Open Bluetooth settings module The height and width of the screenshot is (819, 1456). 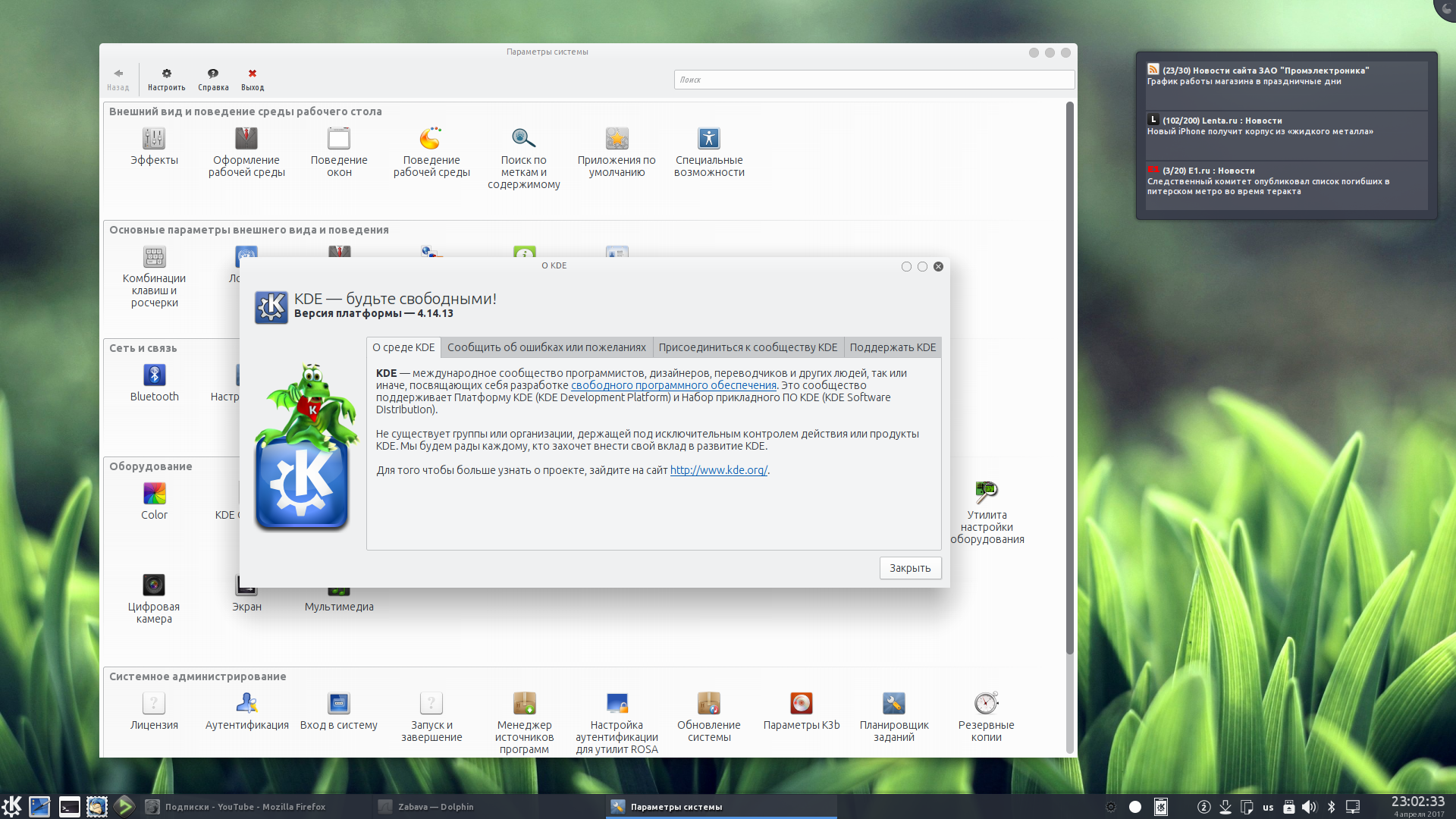coord(154,376)
